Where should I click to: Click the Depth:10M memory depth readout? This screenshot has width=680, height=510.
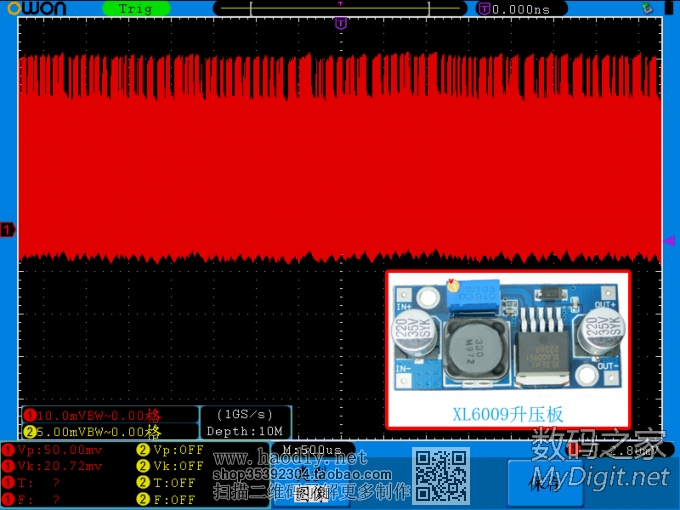(246, 431)
